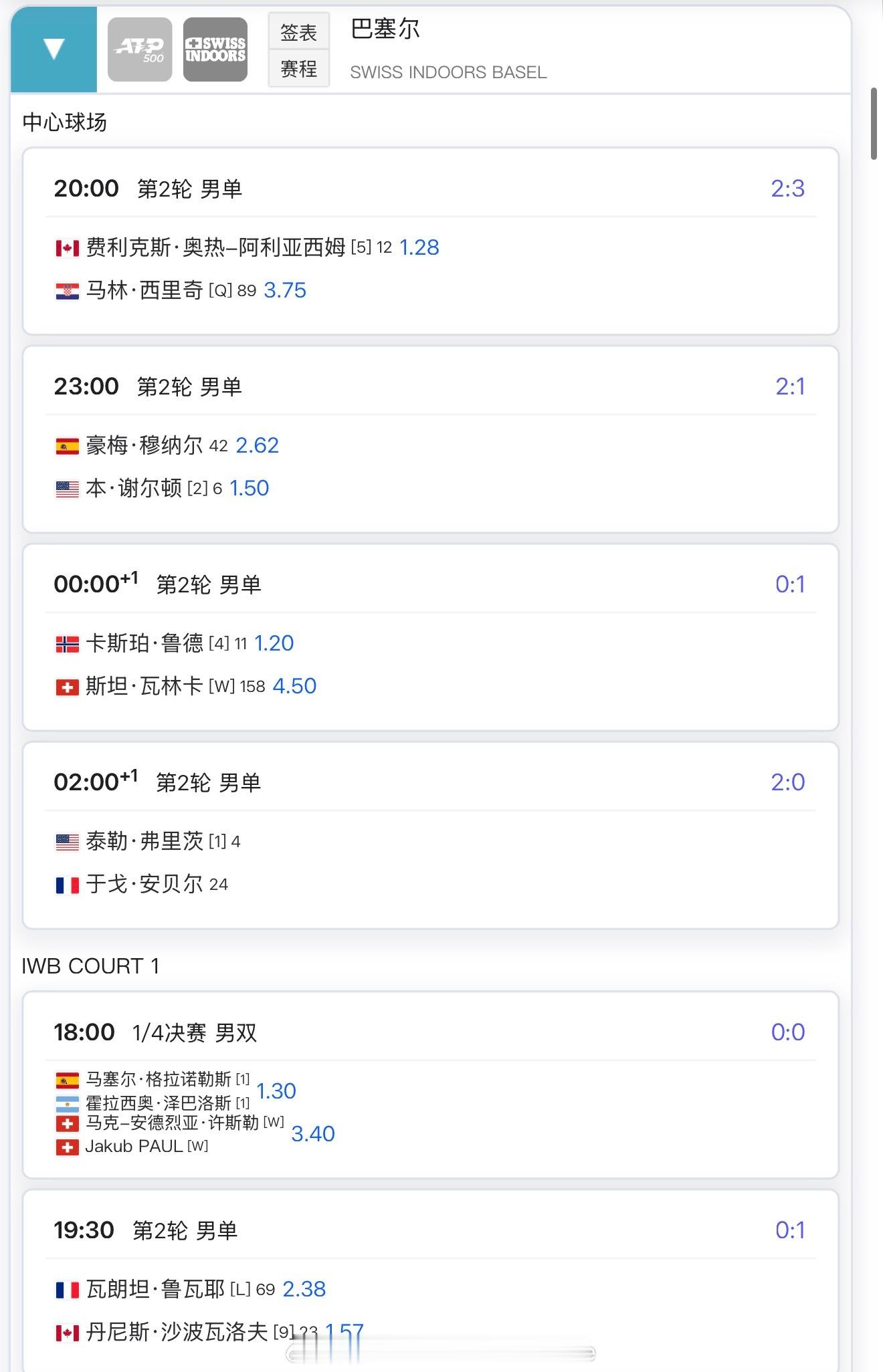Click Norway flag beside 卡斯珀·鲁德
883x1372 pixels.
[67, 645]
